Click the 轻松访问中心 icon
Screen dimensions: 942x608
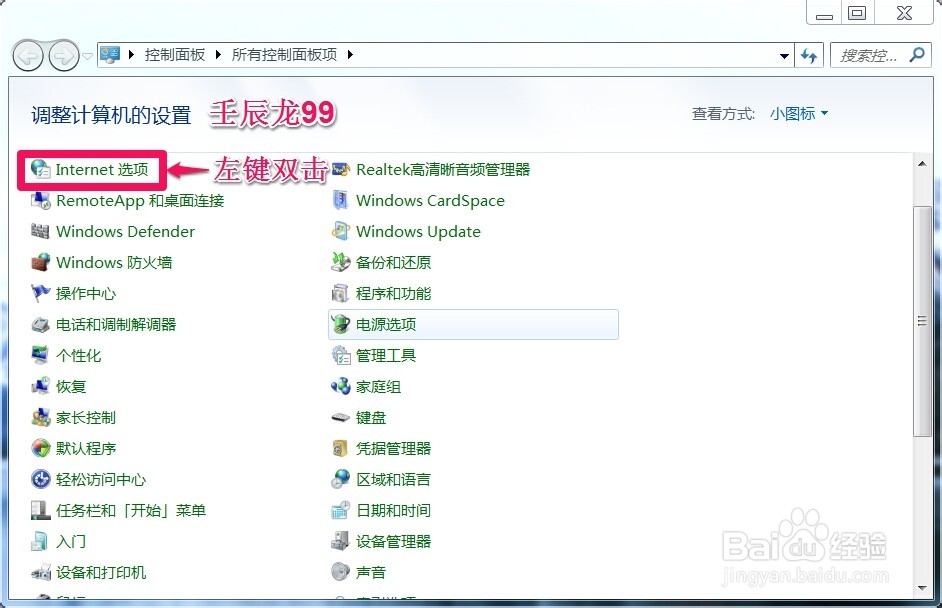(x=40, y=479)
